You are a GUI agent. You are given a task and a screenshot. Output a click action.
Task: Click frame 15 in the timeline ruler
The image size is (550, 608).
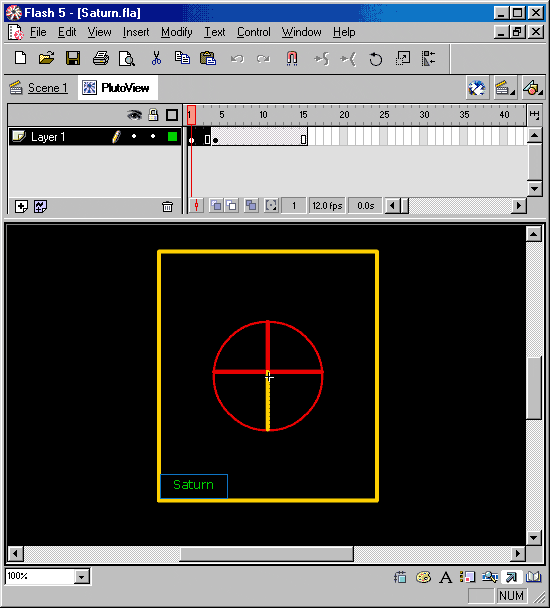pyautogui.click(x=303, y=115)
